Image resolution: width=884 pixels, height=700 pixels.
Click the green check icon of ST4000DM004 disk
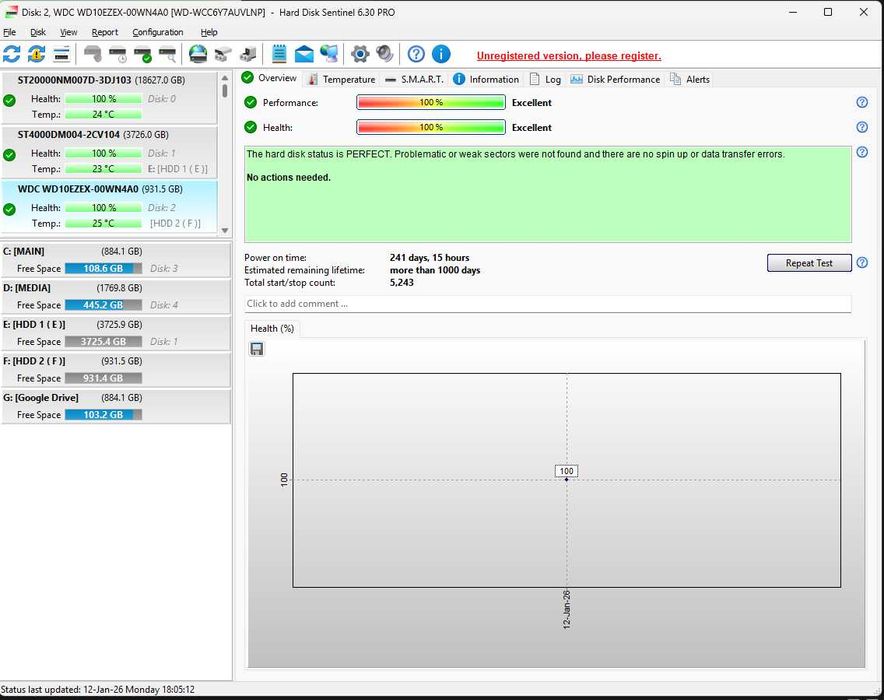coord(9,154)
